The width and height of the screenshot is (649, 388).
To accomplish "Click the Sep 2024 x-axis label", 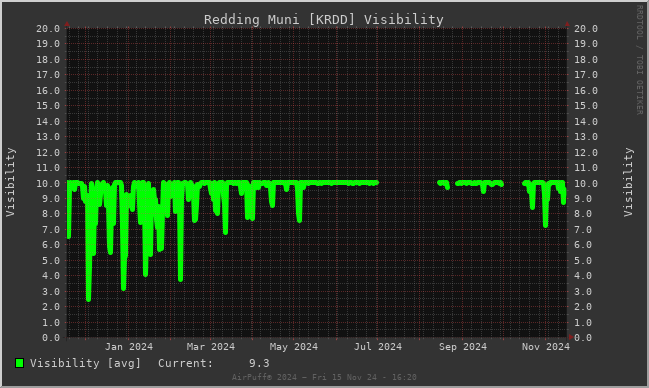I will (463, 347).
